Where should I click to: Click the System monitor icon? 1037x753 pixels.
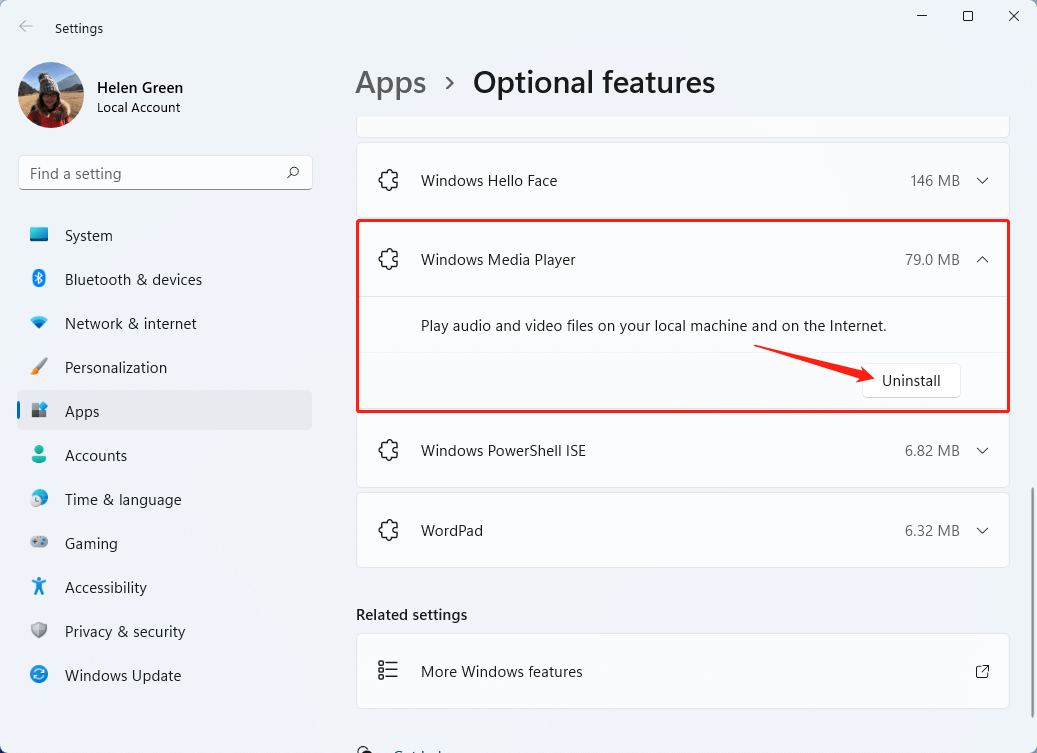click(39, 234)
